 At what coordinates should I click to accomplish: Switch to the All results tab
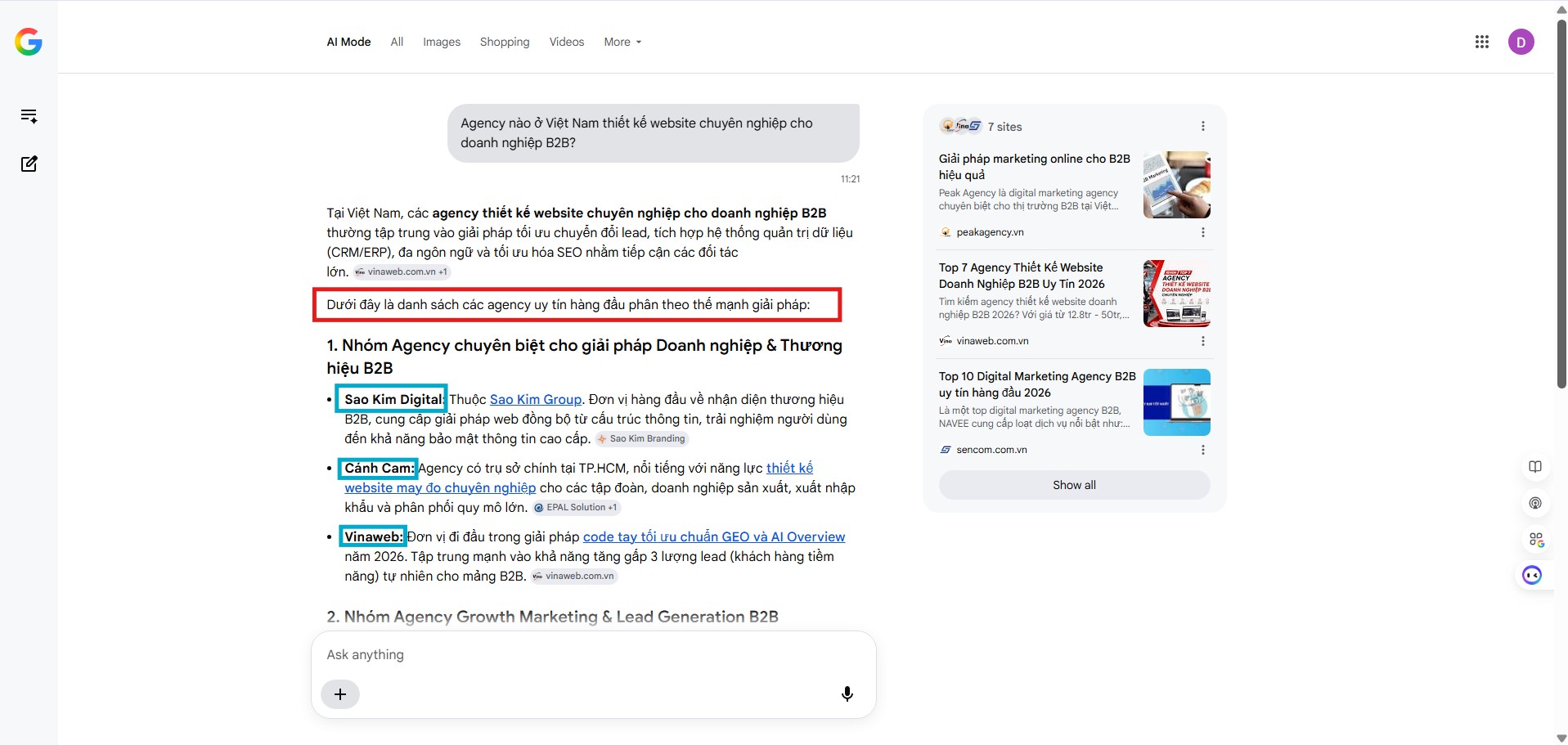[397, 42]
